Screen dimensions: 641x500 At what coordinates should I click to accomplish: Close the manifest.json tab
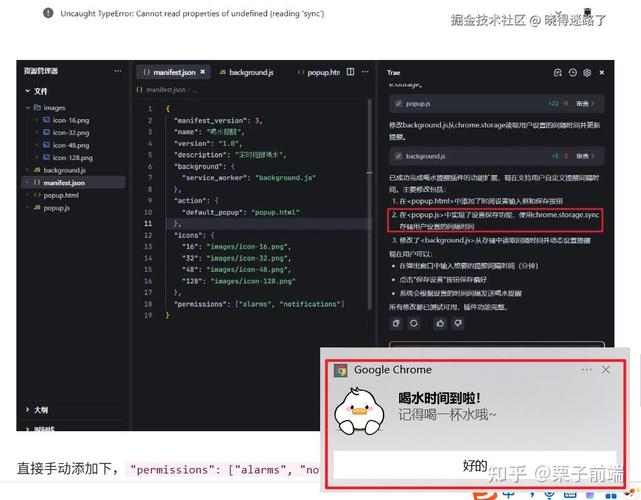(x=203, y=72)
